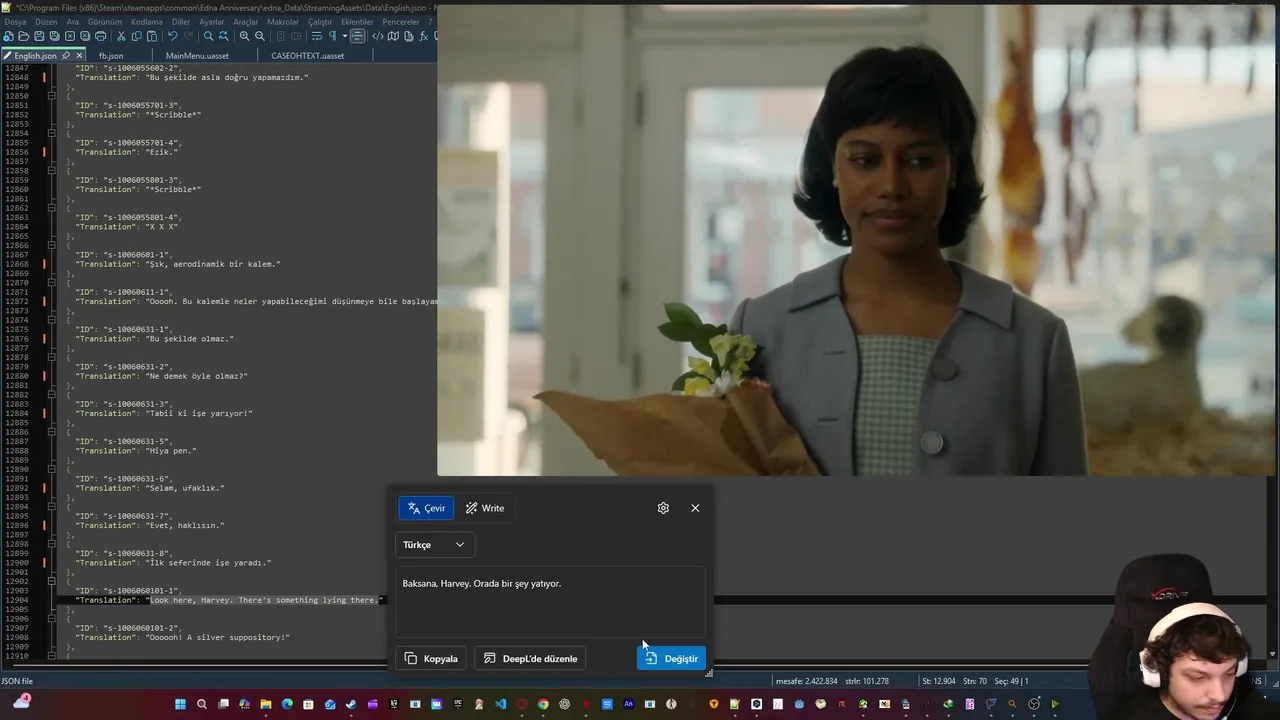Open the Ara menu
The height and width of the screenshot is (720, 1280).
(73, 22)
